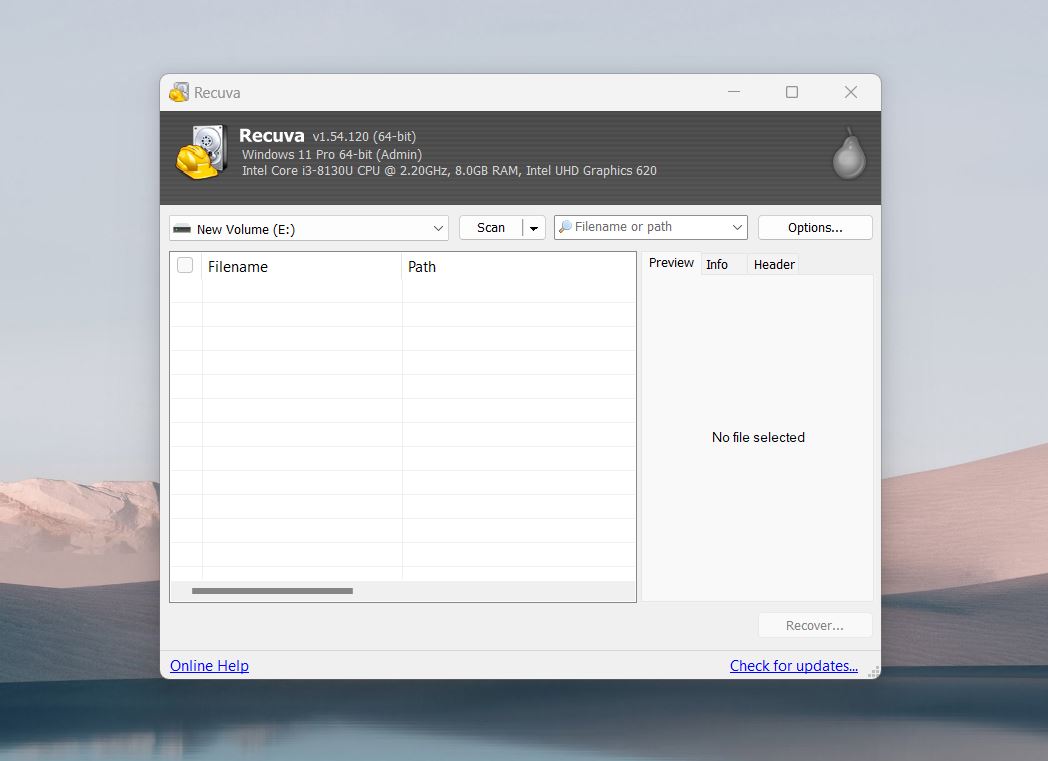
Task: Click the Check for updates... link
Action: pyautogui.click(x=793, y=665)
